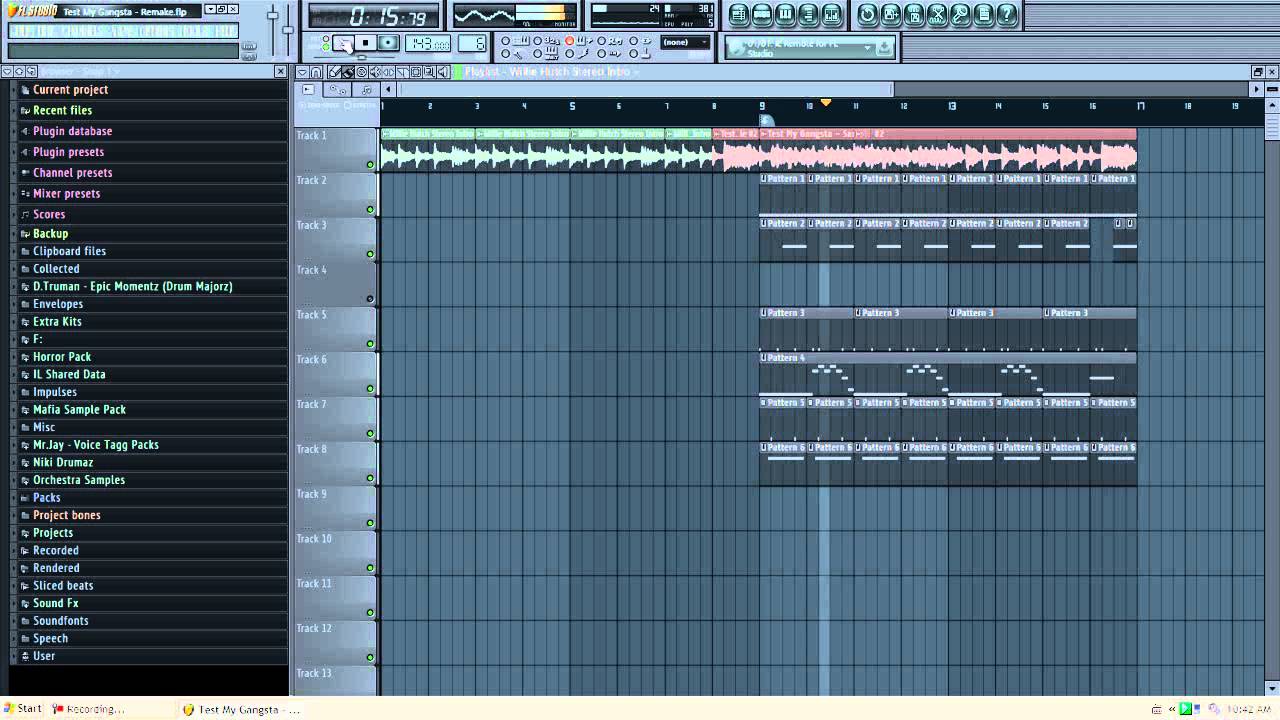Expand the Sliced beats folder

tap(62, 586)
